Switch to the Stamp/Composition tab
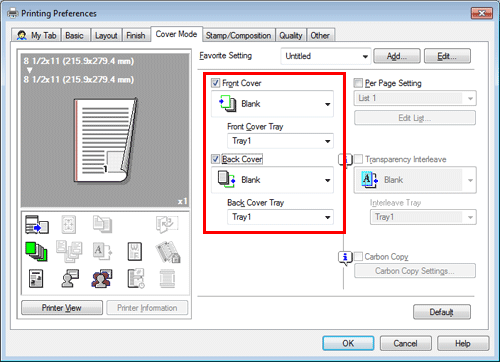 point(238,35)
